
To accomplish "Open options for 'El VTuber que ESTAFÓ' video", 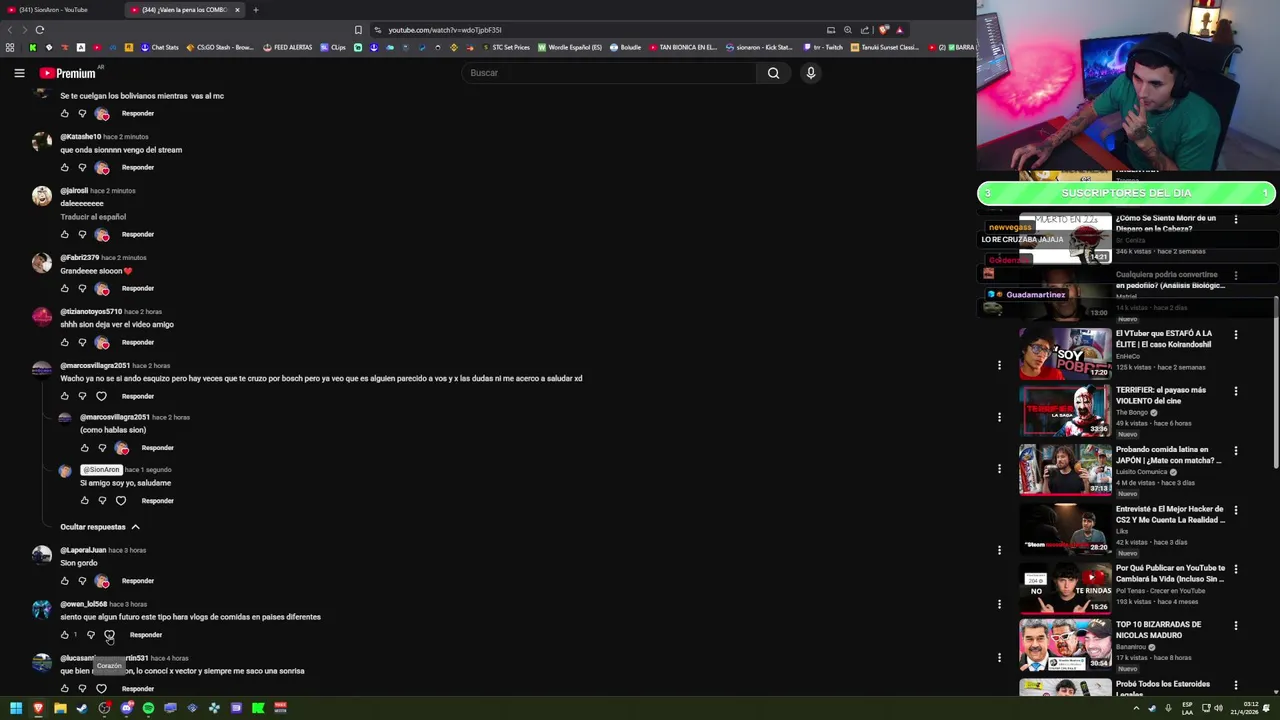I will (x=1236, y=335).
